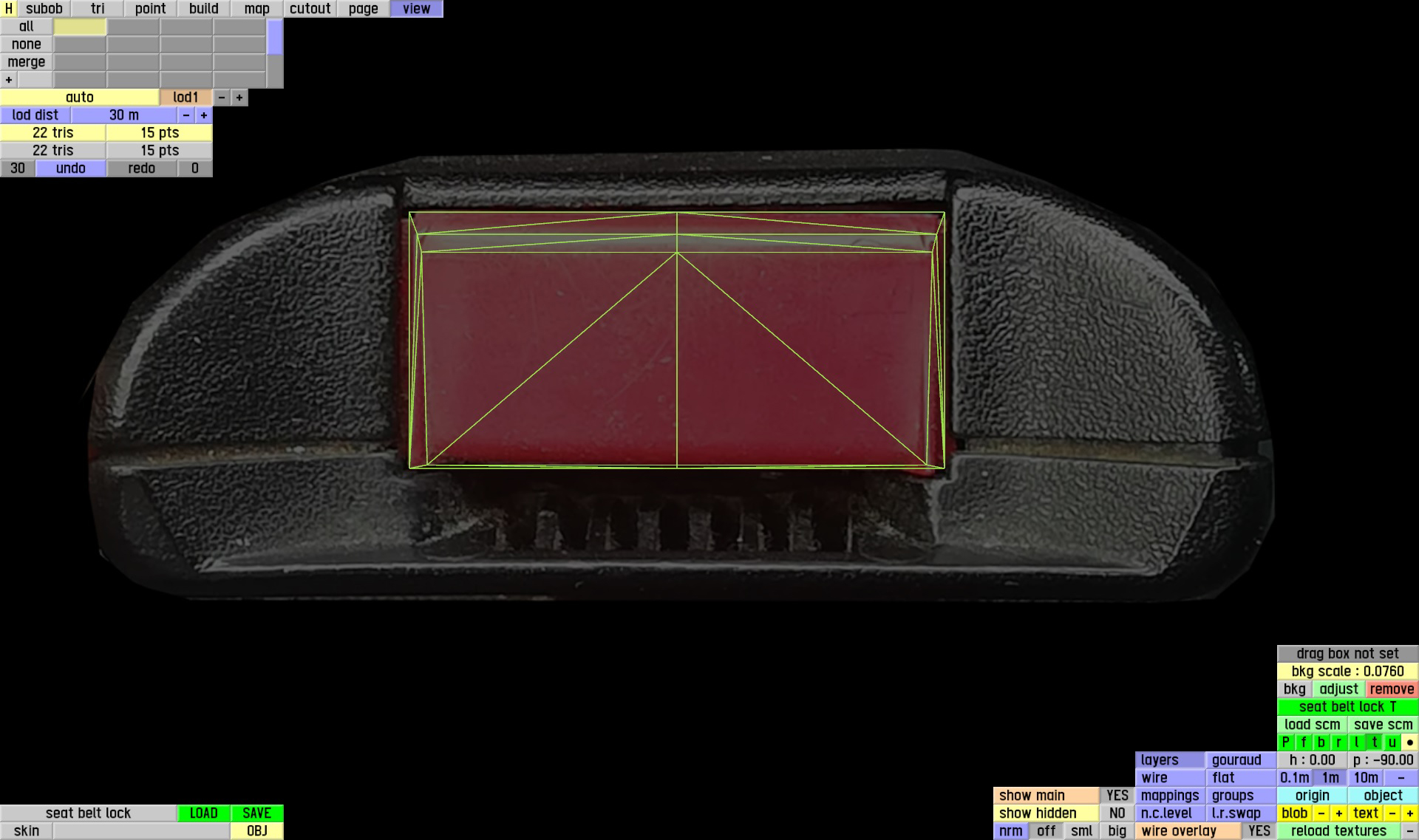Decrease lod level with minus button

click(222, 98)
